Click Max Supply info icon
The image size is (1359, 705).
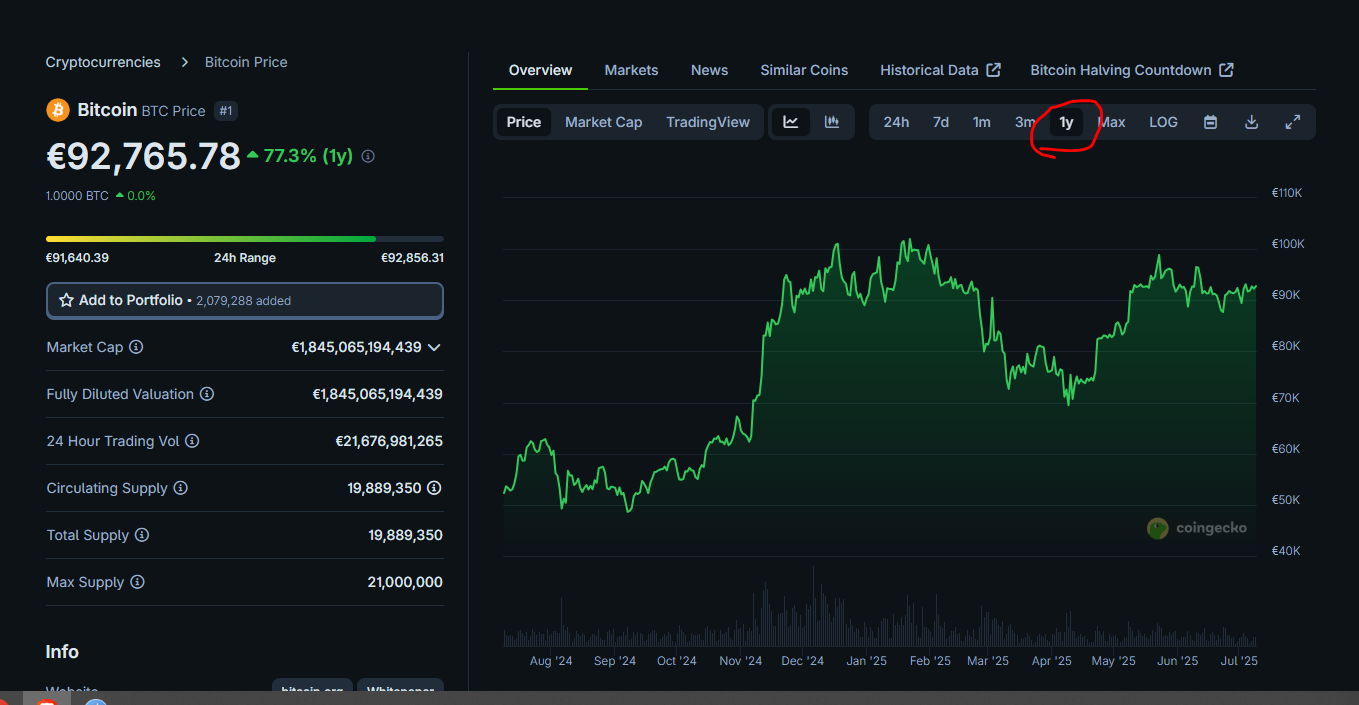[137, 582]
